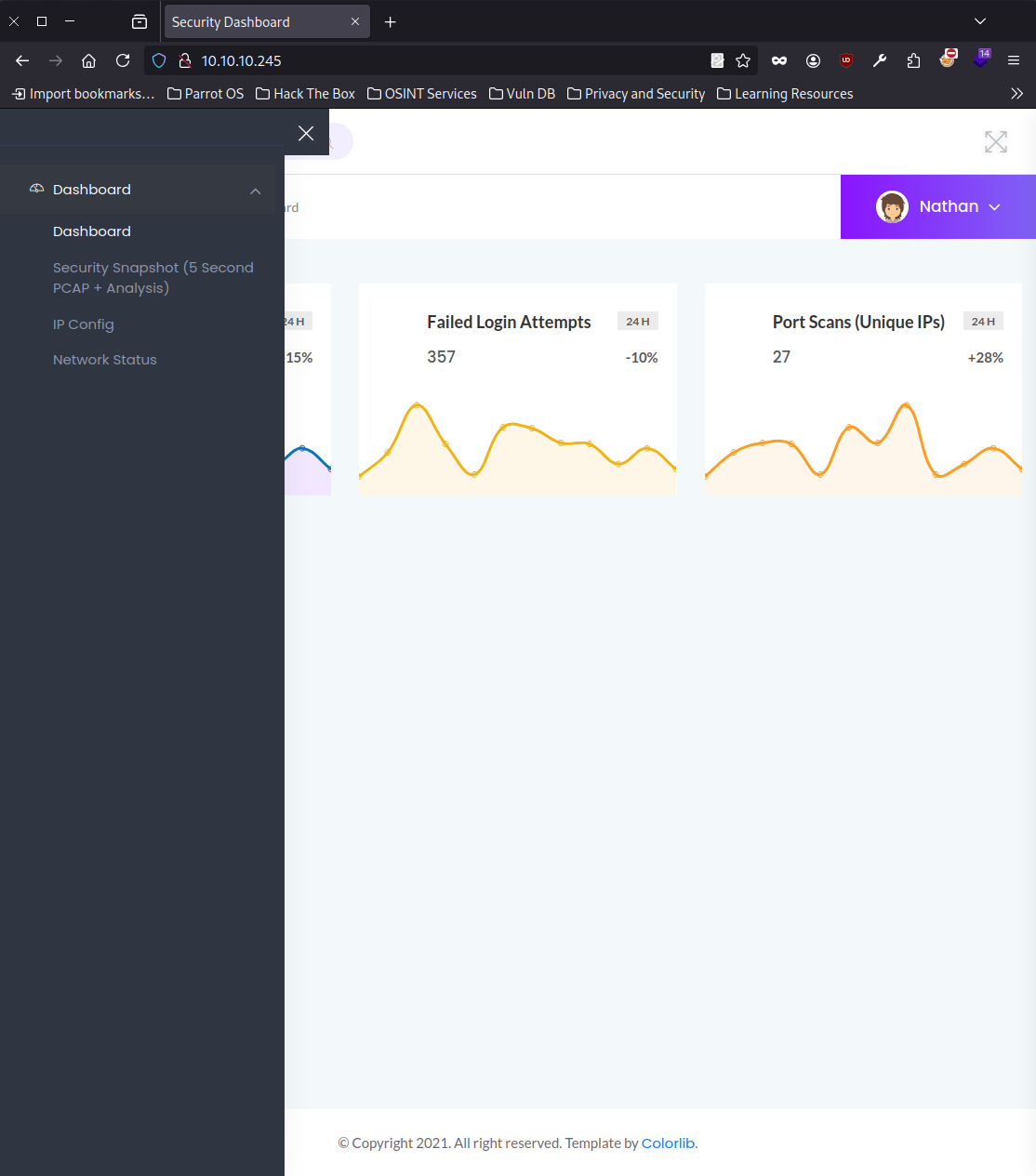Open the Privacy and Security bookmarks folder

[636, 94]
